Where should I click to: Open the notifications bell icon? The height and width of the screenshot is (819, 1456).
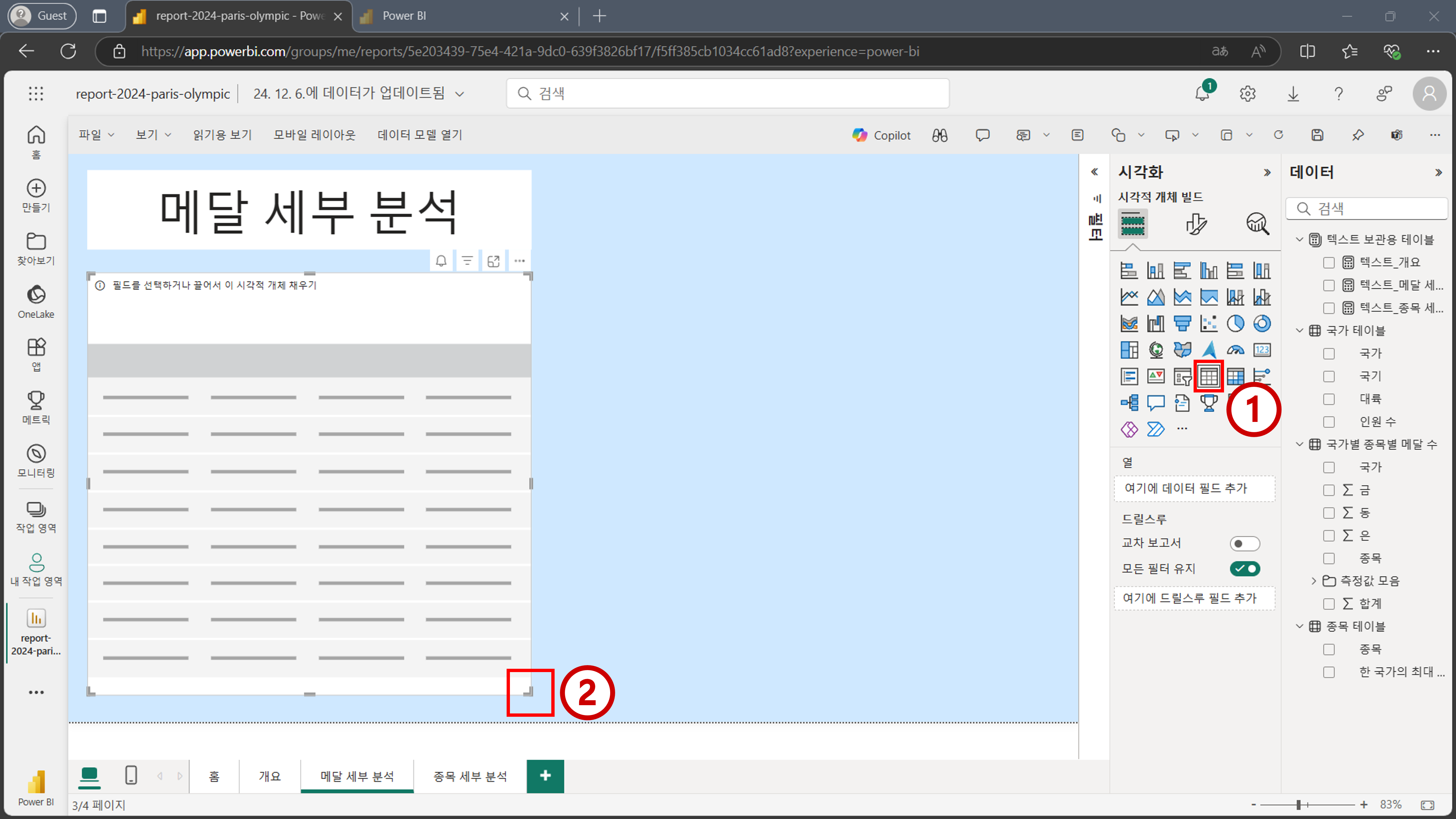[1202, 93]
